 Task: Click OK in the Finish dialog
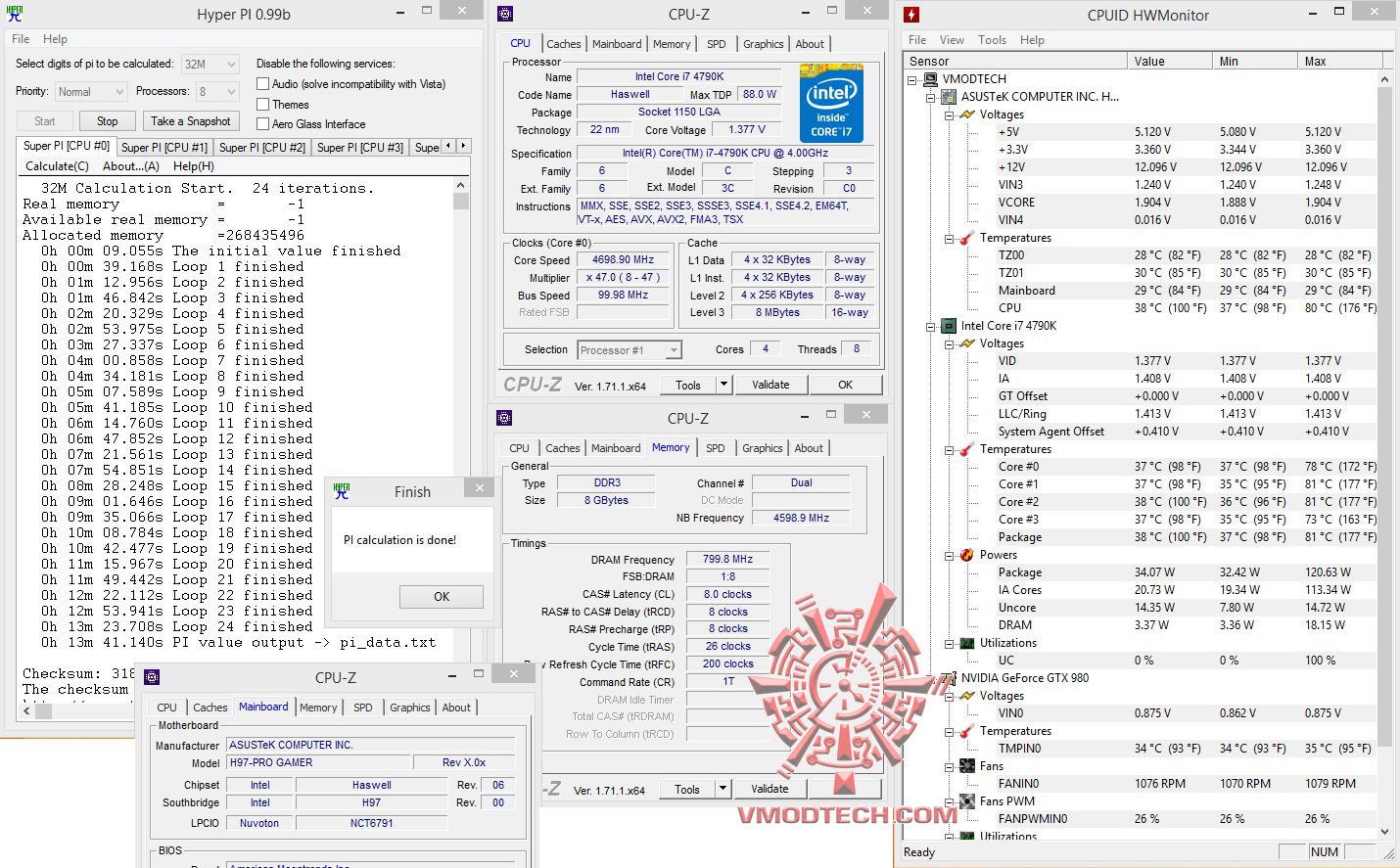tap(442, 597)
